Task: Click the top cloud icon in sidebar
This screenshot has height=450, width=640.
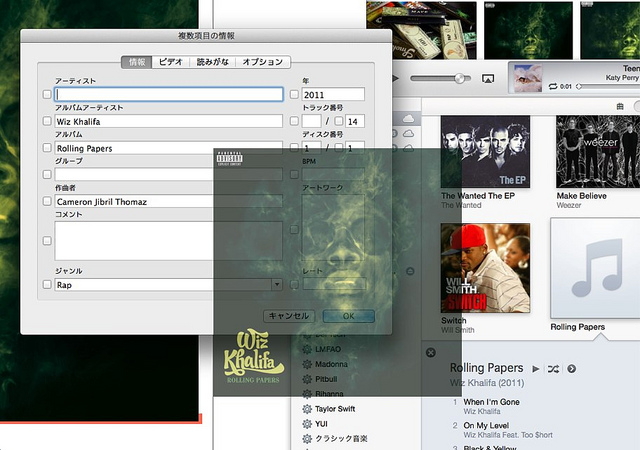Action: (408, 119)
